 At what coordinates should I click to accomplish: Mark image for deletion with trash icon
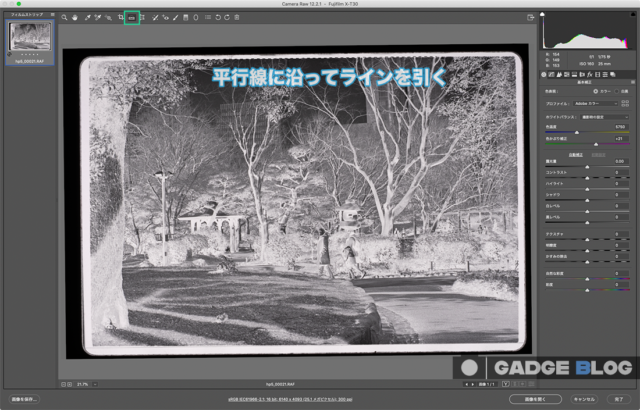[x=237, y=18]
